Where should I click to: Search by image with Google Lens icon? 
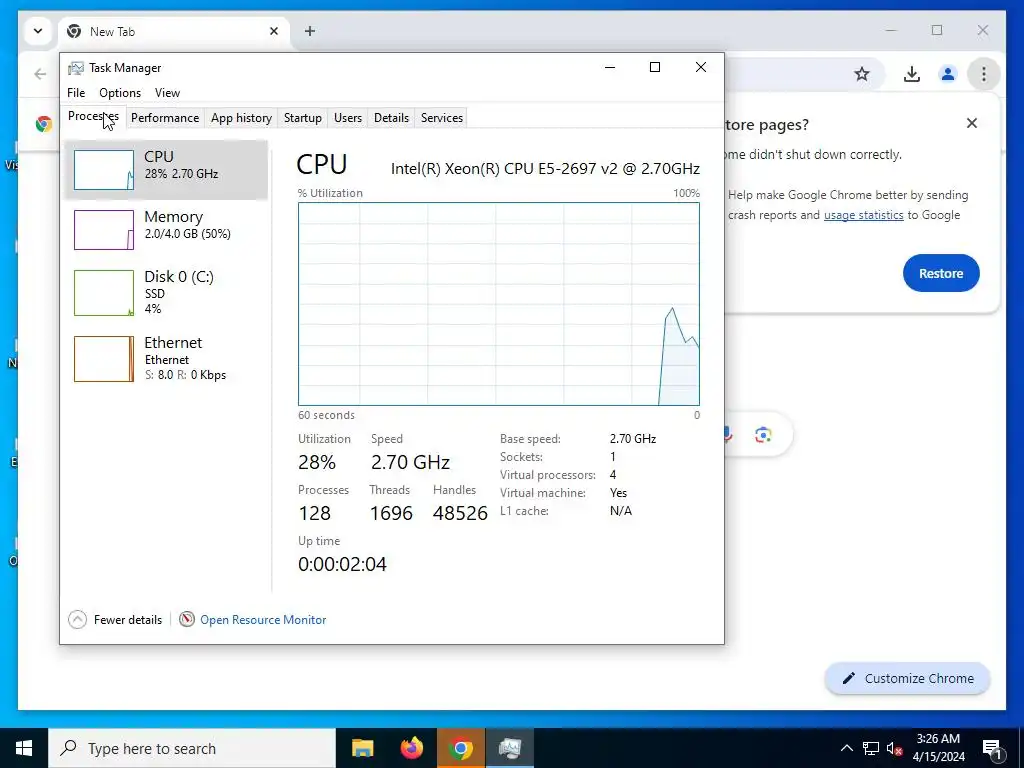pyautogui.click(x=763, y=434)
